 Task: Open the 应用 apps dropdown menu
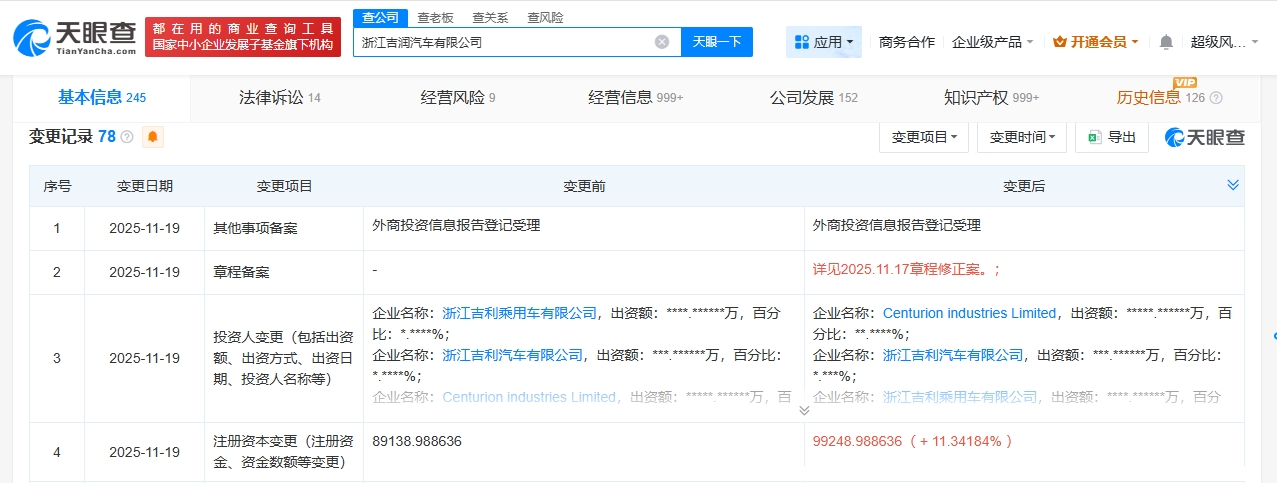(x=823, y=42)
